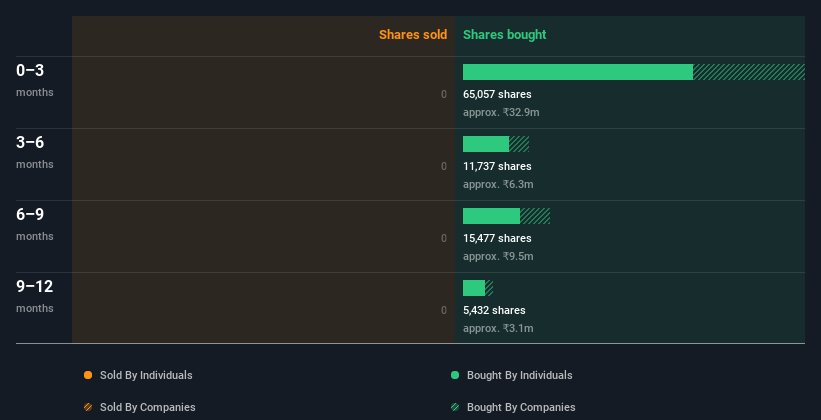Screen dimensions: 821x420
Task: Click the solid green bar for 3–6 months
Action: pos(486,144)
